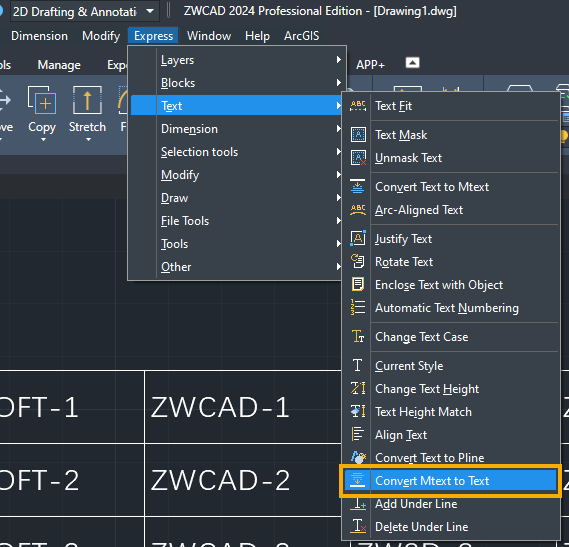Click the Automatic Text Numbering icon

tap(358, 307)
